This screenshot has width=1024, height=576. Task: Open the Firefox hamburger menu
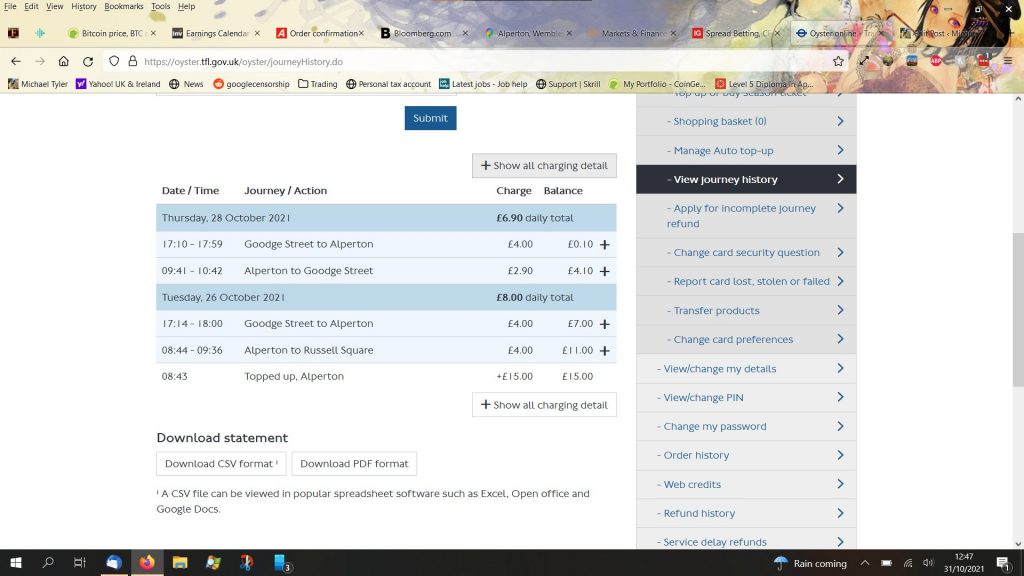1008,61
